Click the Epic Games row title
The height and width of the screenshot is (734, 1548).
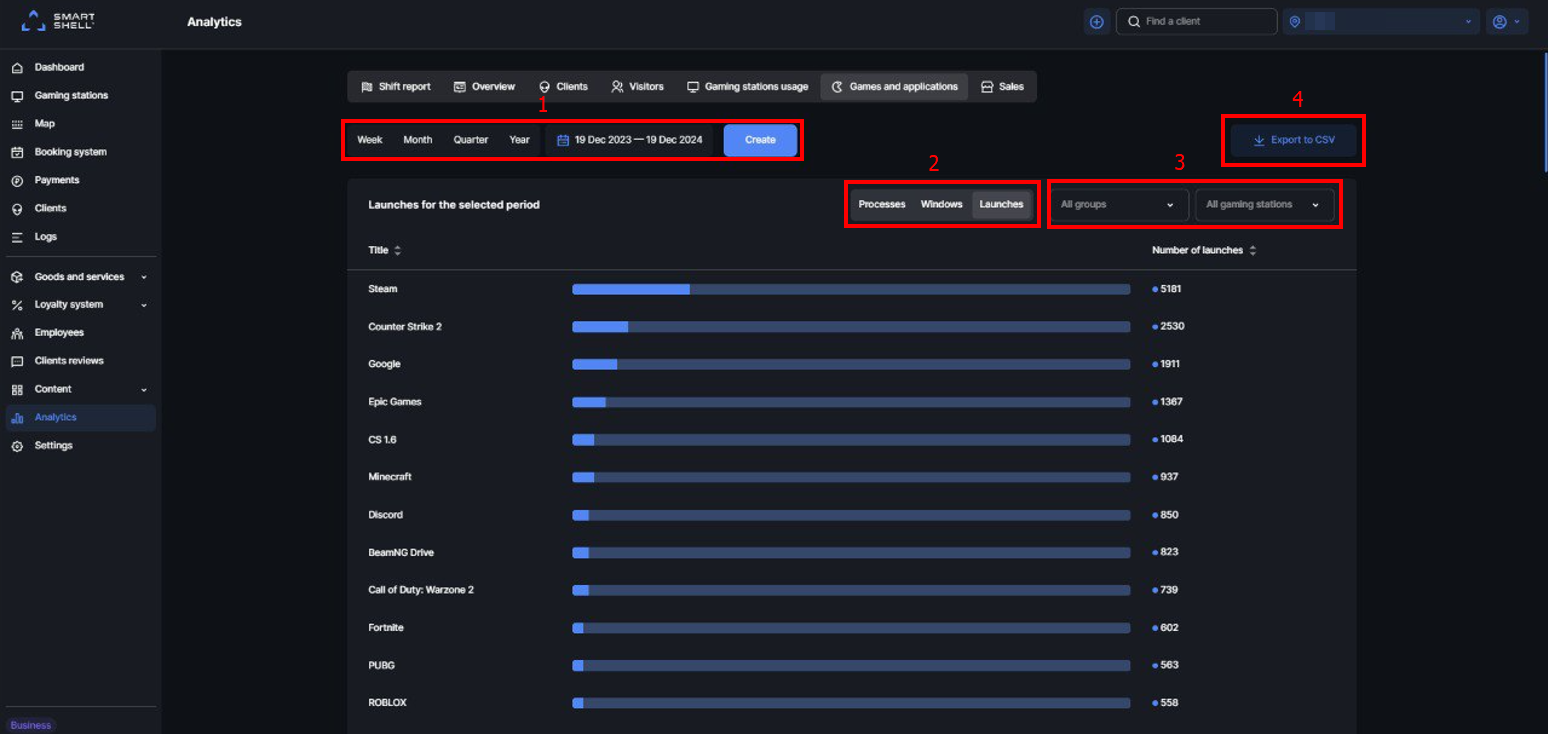(x=395, y=402)
